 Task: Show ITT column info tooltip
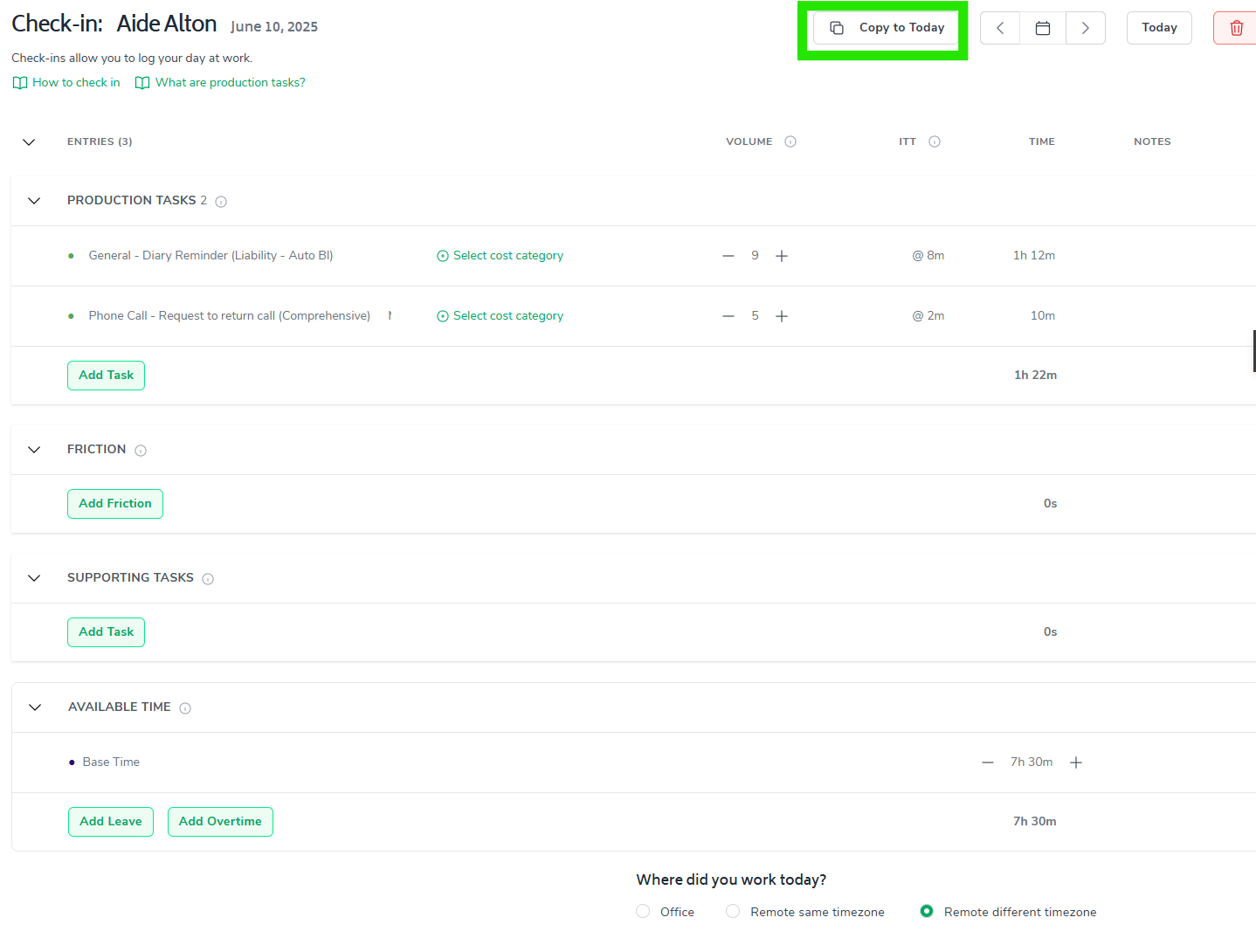[935, 141]
